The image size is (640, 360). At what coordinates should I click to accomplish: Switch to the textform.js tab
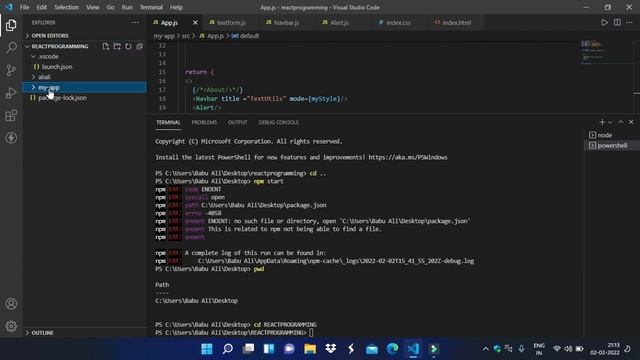pyautogui.click(x=231, y=22)
